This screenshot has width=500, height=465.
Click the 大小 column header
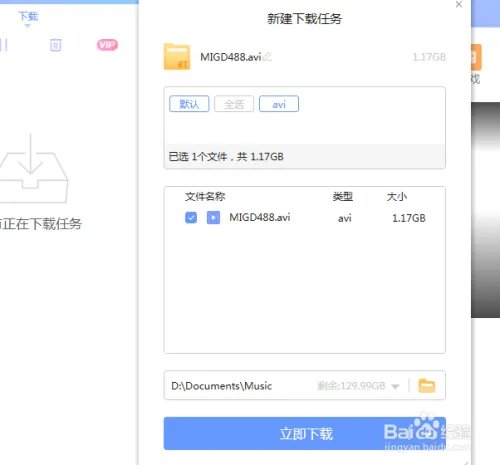pos(397,197)
